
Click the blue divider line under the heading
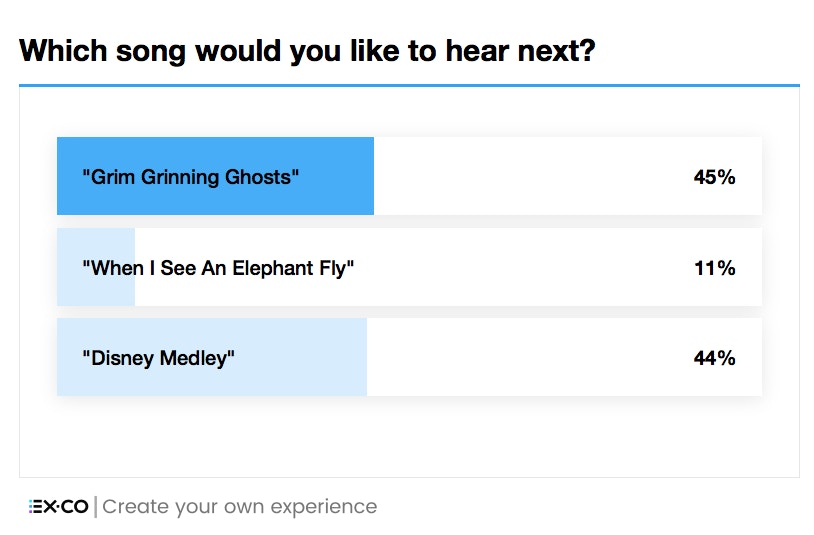[x=409, y=85]
